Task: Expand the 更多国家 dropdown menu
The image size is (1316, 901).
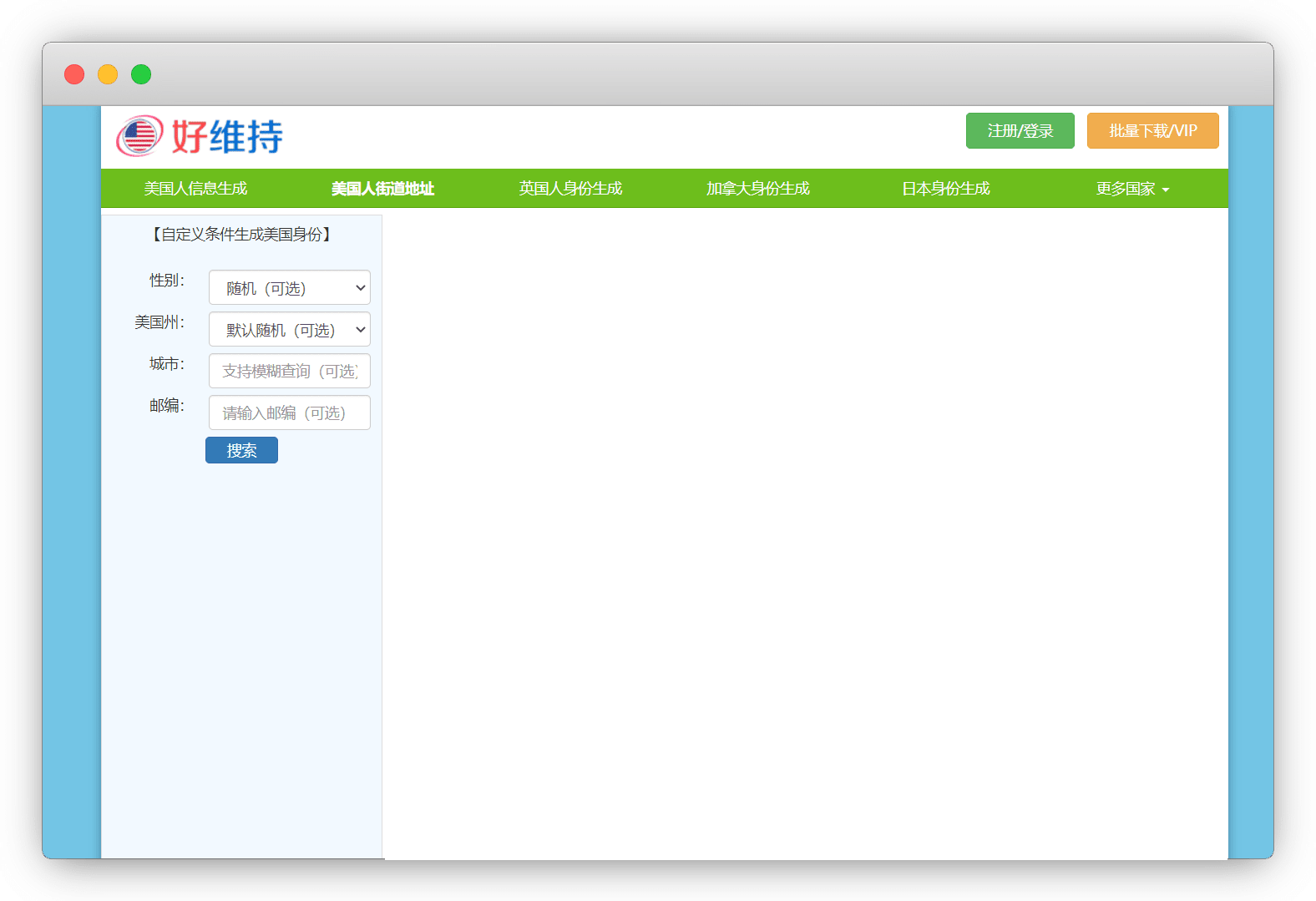Action: tap(1132, 189)
